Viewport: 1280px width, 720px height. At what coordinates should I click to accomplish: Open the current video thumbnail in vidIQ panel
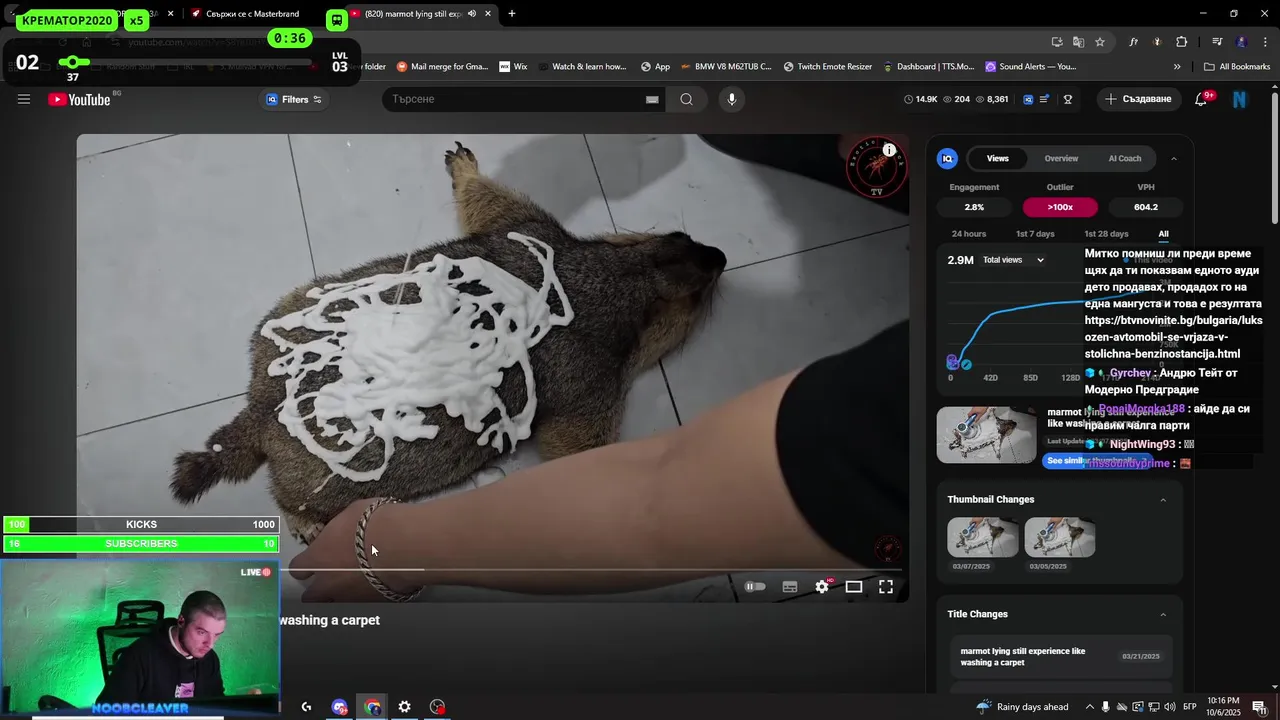pyautogui.click(x=986, y=434)
